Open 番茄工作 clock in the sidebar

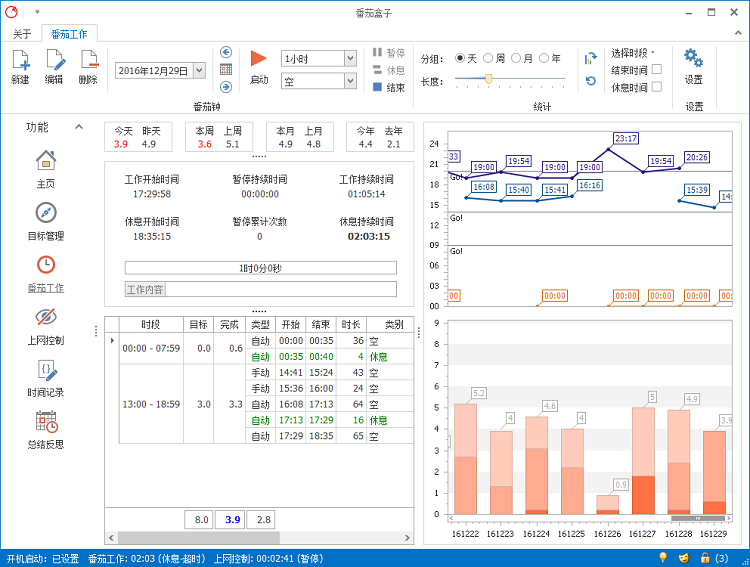pos(46,273)
